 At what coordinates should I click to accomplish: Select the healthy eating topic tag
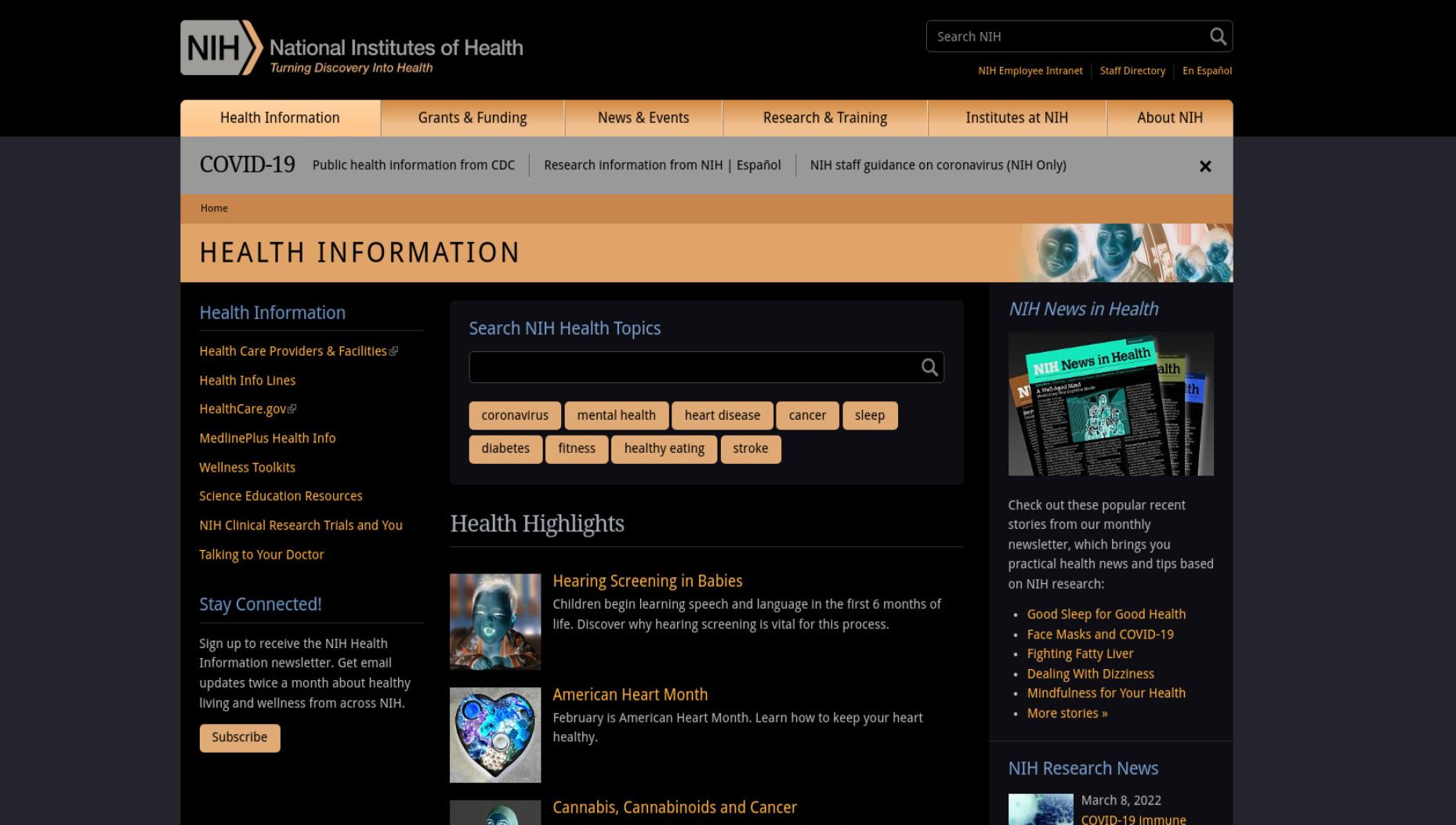coord(664,449)
